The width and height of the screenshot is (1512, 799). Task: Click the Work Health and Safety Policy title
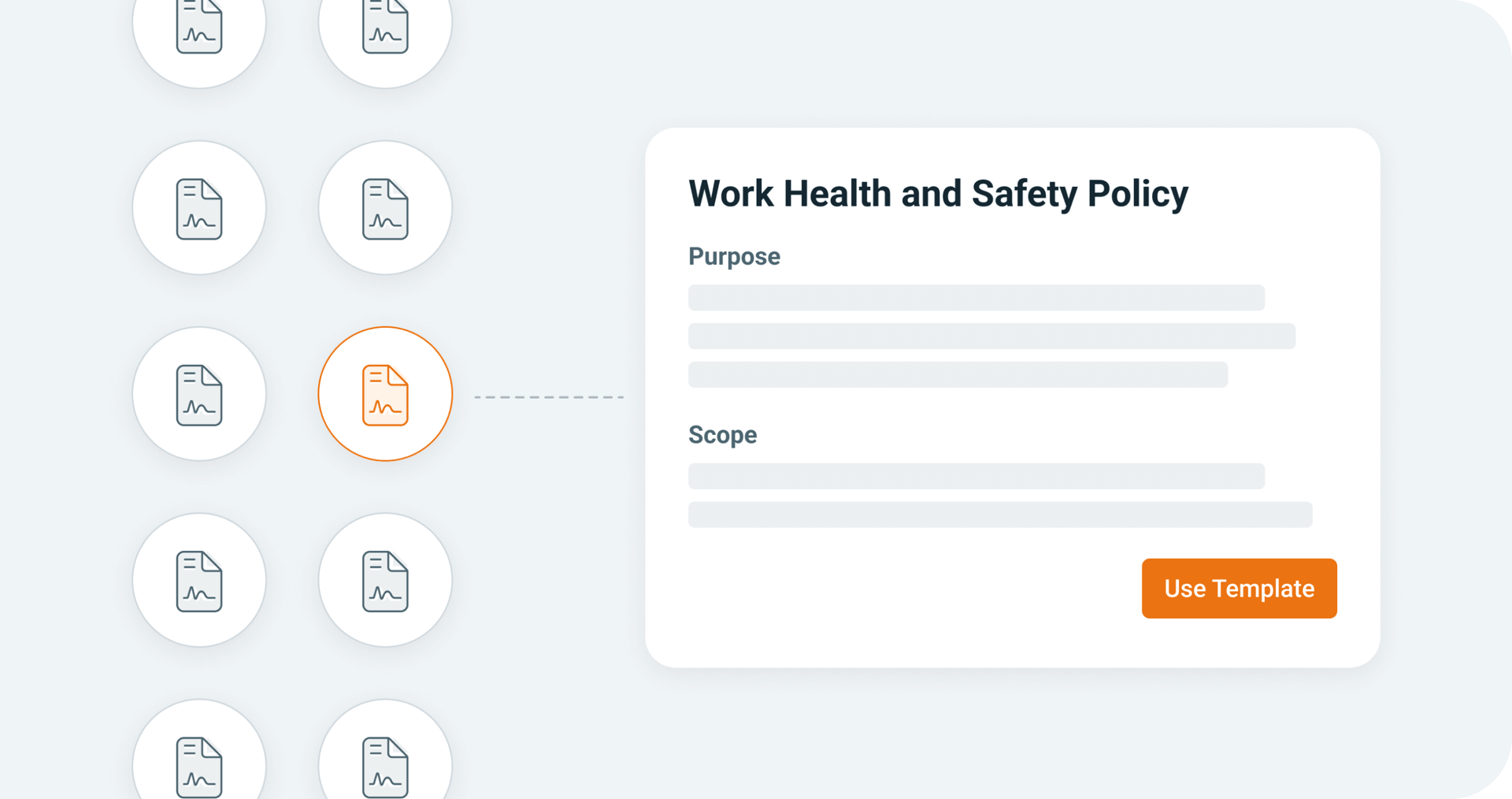tap(938, 194)
